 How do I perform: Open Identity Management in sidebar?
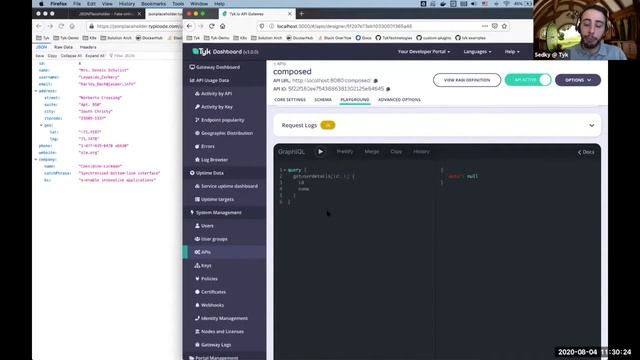pyautogui.click(x=224, y=318)
